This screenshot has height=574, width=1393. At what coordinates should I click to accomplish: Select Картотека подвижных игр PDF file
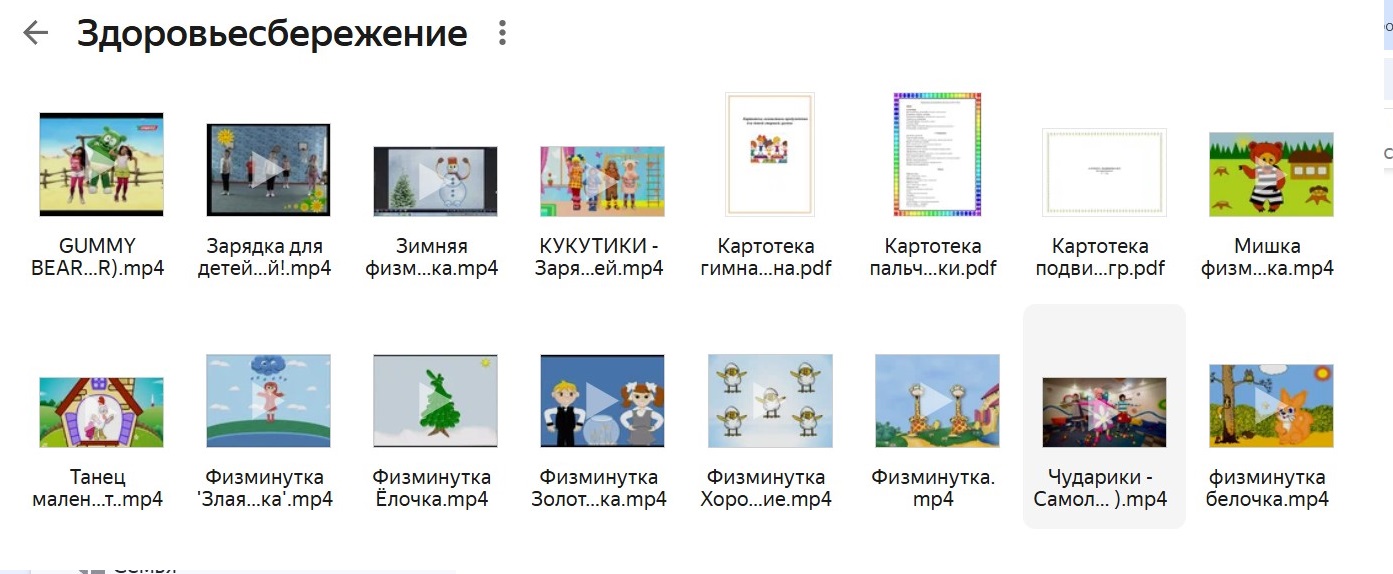(1103, 172)
